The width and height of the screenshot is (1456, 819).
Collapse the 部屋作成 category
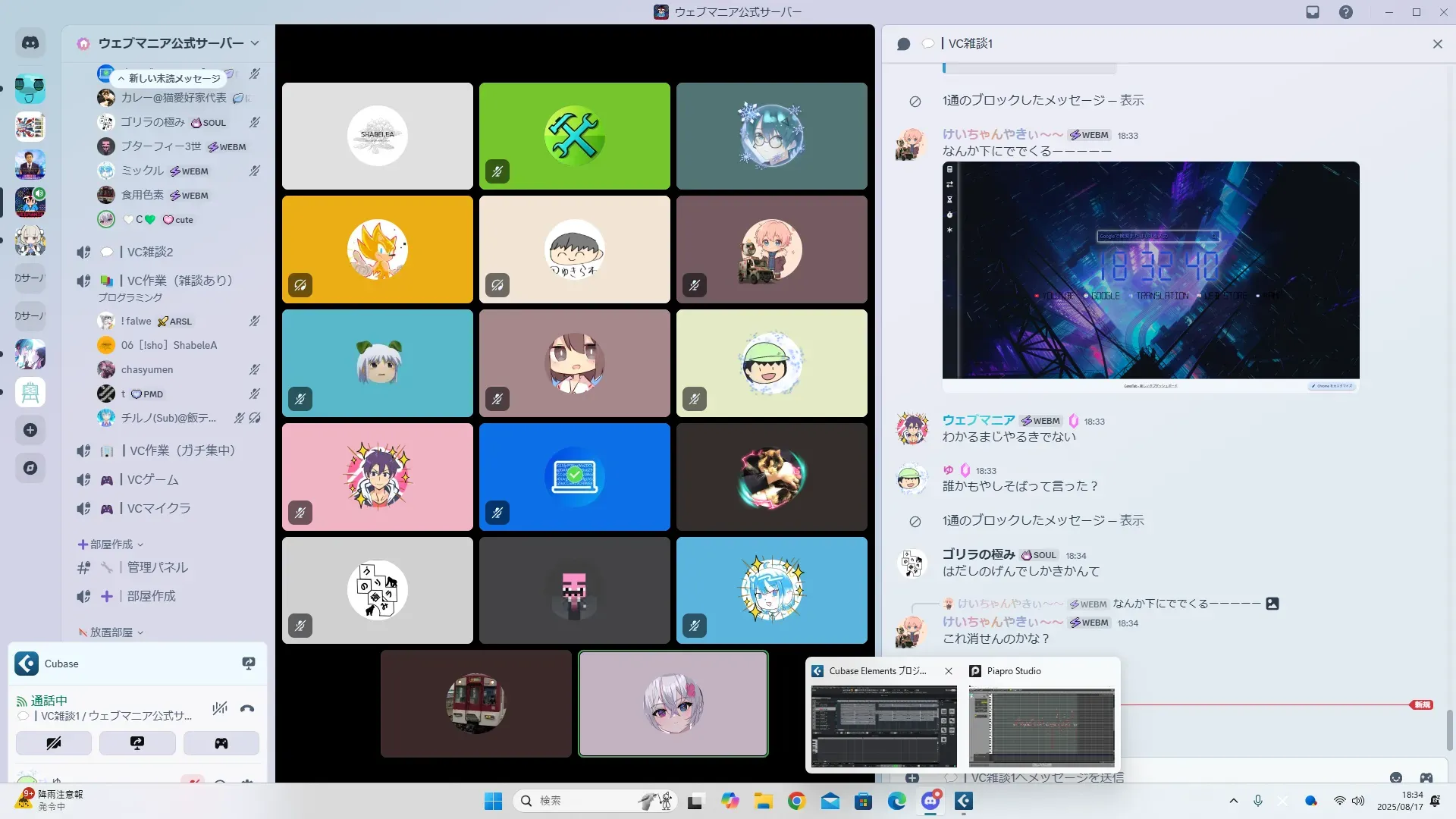111,544
